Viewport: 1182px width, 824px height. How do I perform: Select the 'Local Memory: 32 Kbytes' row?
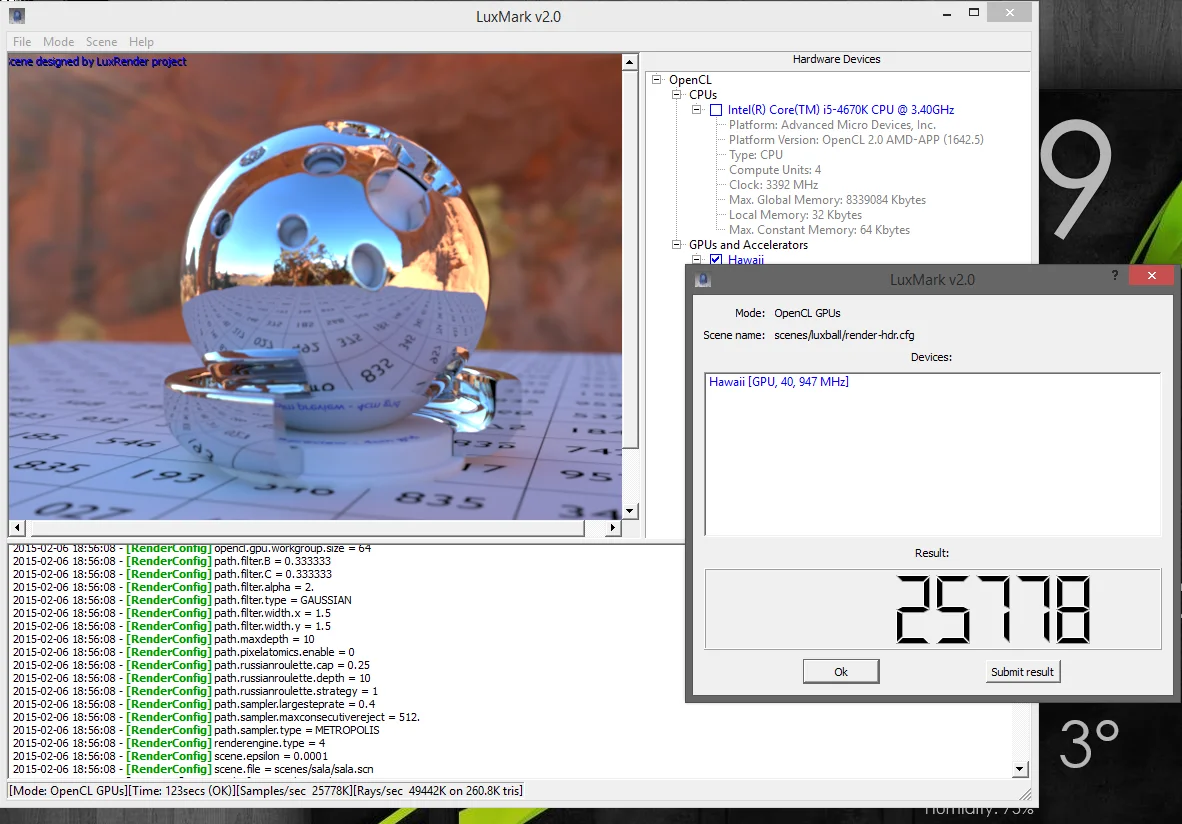click(x=795, y=215)
